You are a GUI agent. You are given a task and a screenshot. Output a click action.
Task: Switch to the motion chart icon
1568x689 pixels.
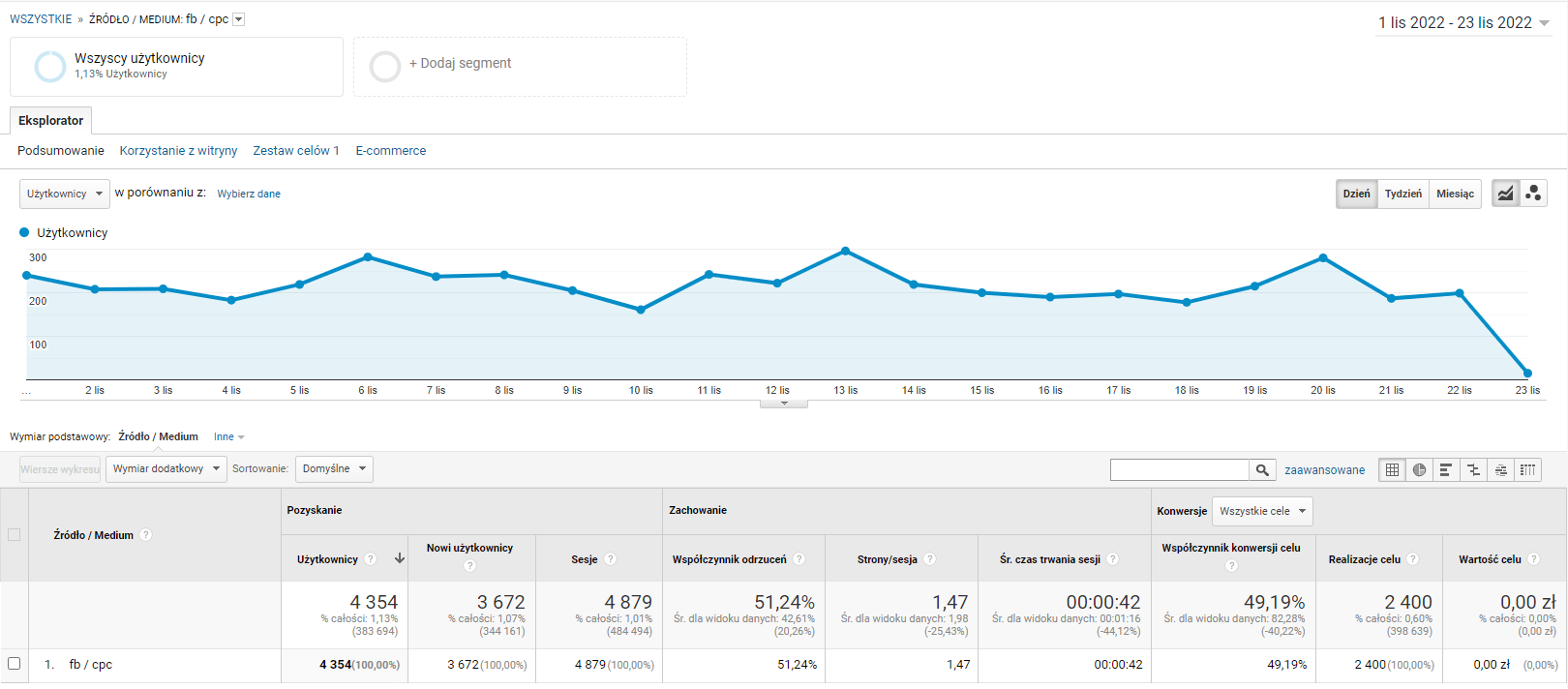pos(1533,194)
